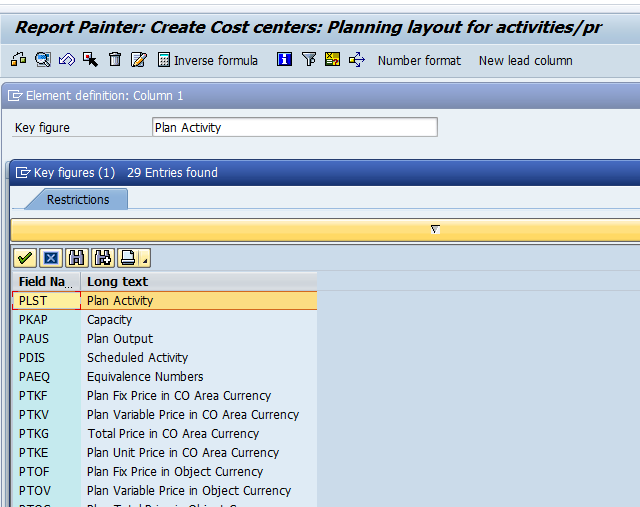Click the trash can Delete icon
Screen dimensions: 640x507
coord(115,60)
